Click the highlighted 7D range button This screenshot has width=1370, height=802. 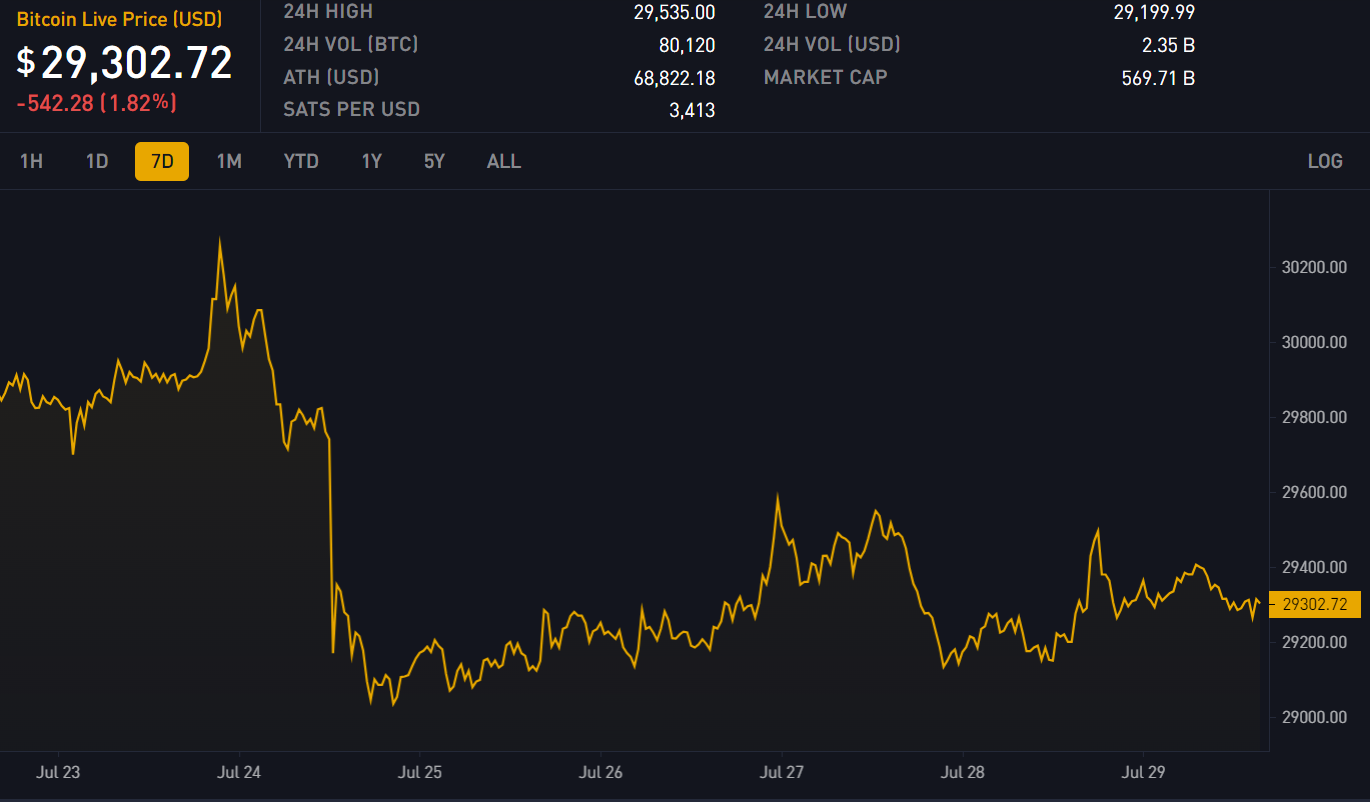(162, 161)
